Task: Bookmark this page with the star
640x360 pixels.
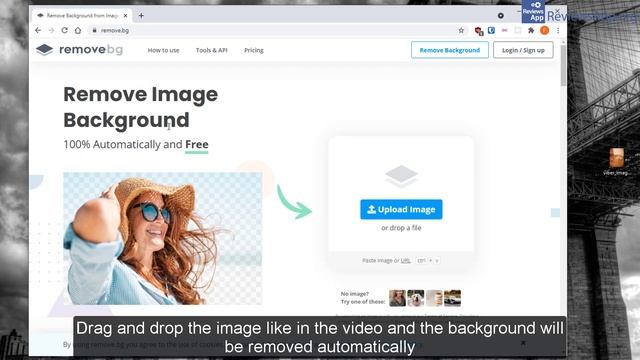Action: click(x=461, y=30)
